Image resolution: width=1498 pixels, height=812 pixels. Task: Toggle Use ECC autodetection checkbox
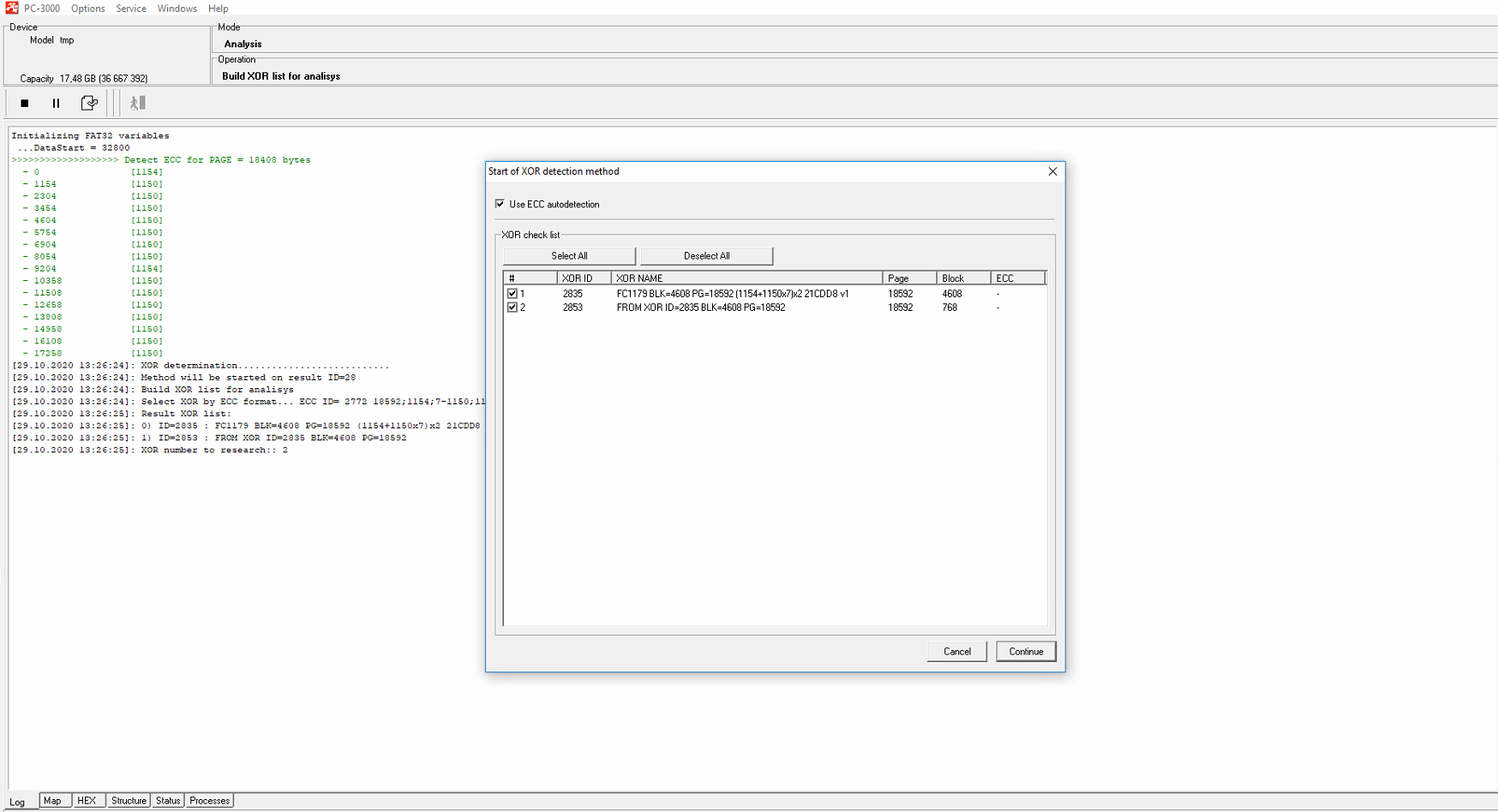pos(500,204)
